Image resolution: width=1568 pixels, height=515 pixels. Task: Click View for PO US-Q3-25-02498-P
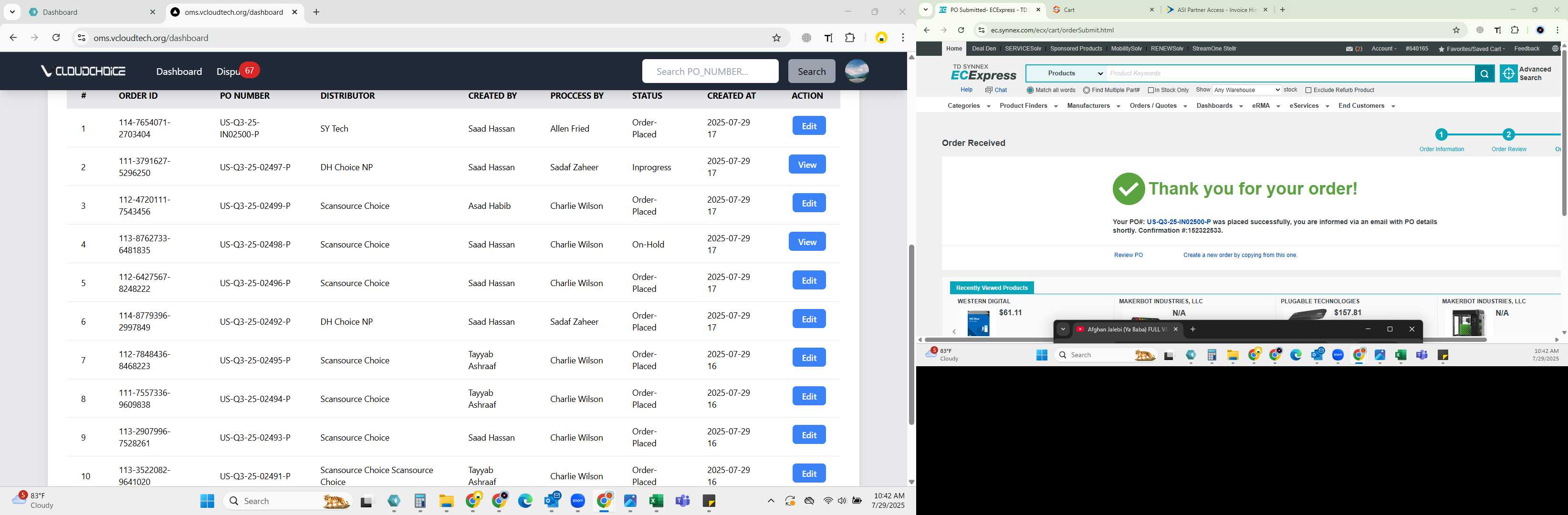[806, 242]
